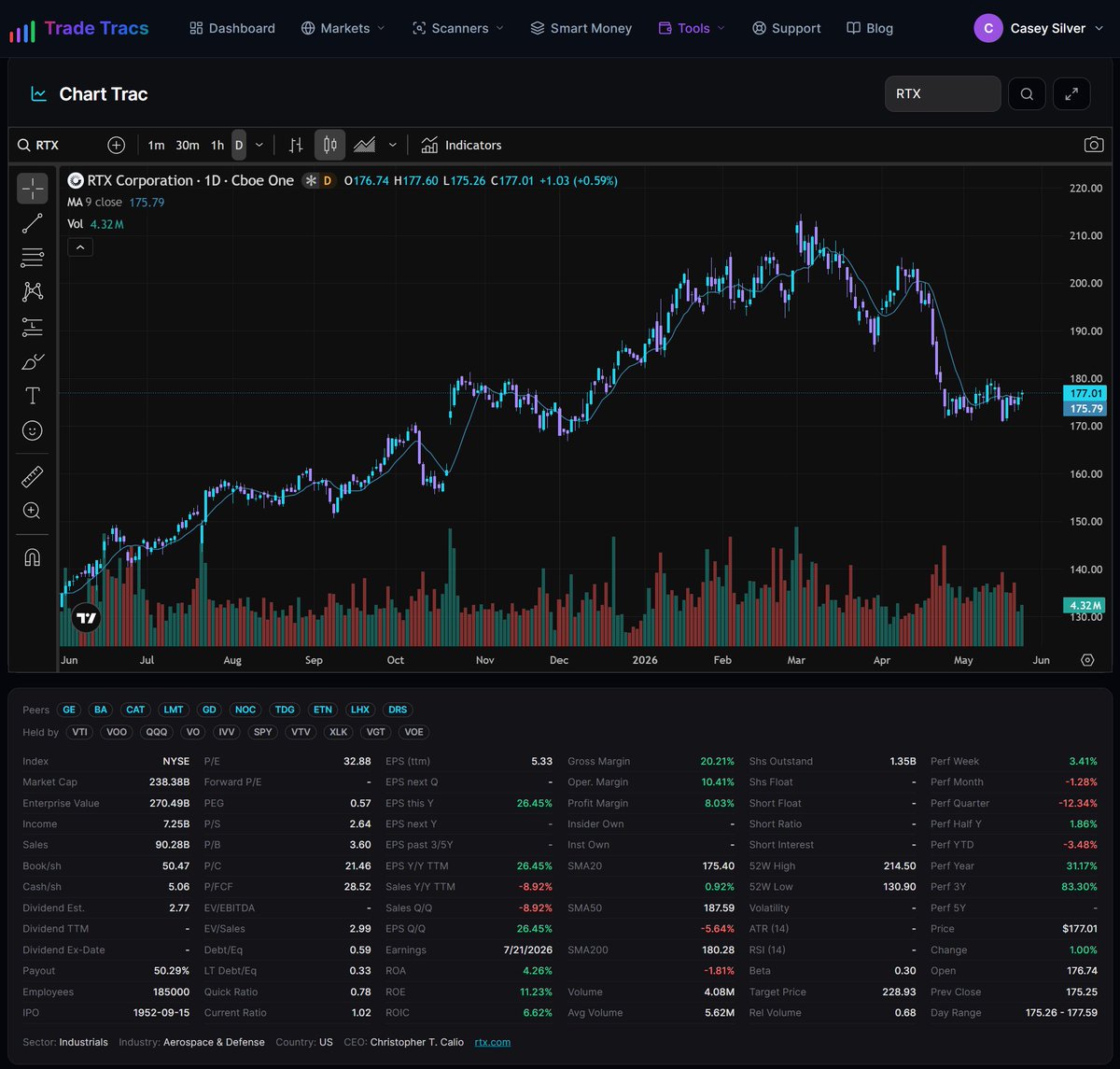
Task: Click the Target Price value 228.93
Action: click(x=900, y=992)
